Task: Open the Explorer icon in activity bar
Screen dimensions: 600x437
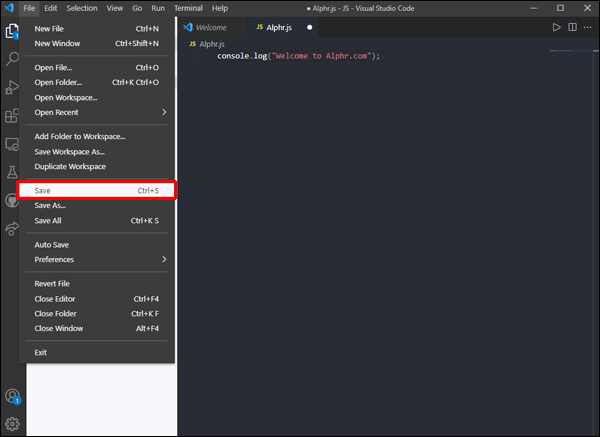Action: pyautogui.click(x=12, y=31)
